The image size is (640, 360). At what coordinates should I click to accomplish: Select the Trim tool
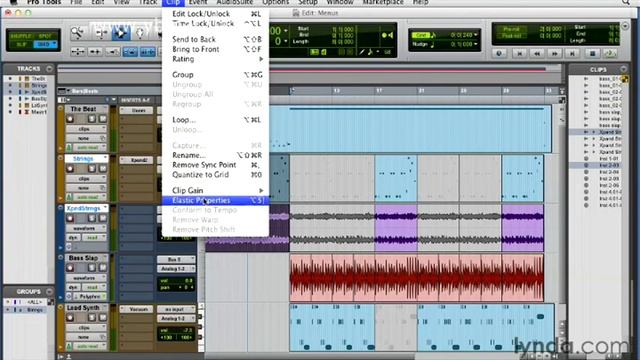point(100,33)
